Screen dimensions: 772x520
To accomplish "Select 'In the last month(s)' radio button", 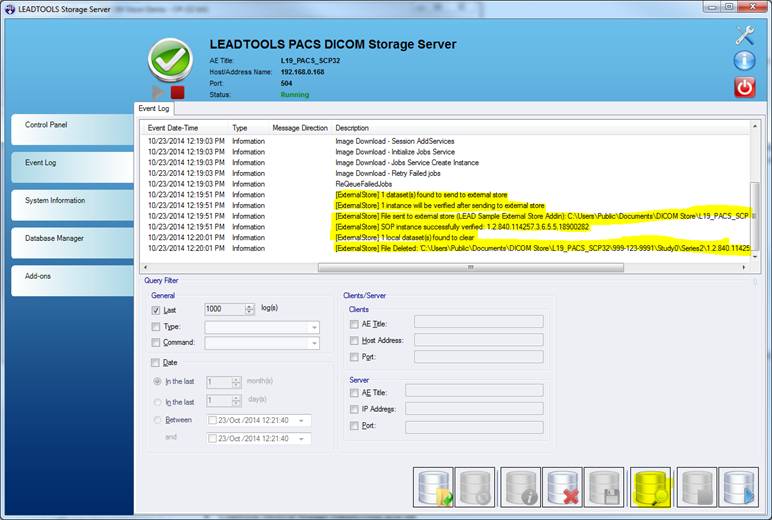I will click(x=157, y=381).
